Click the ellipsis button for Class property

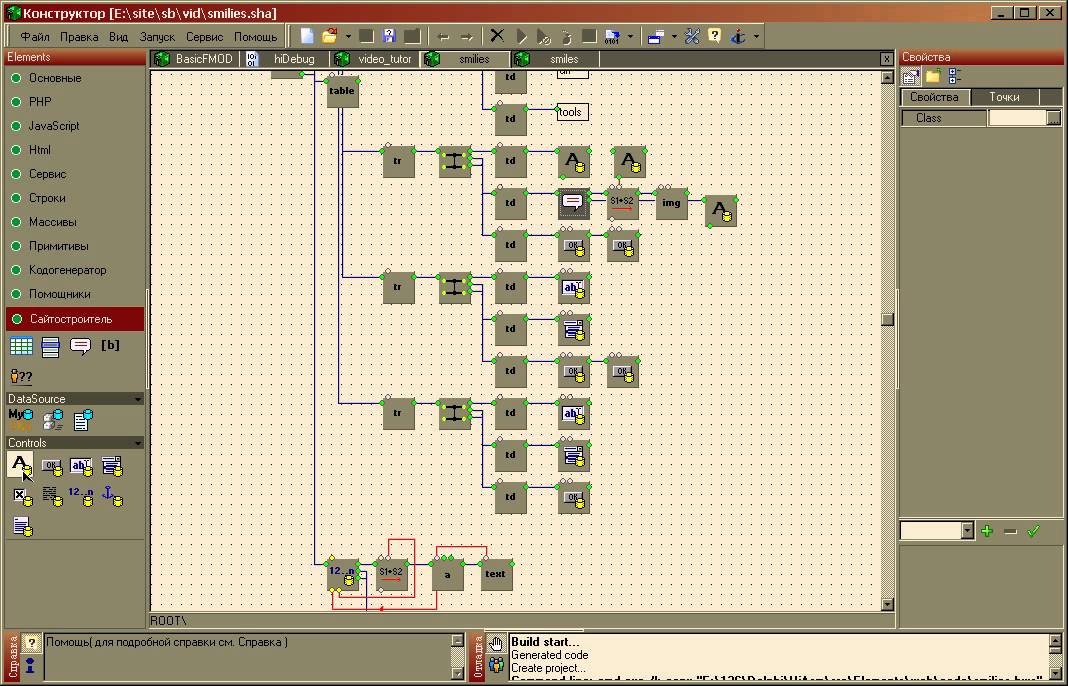[x=1053, y=118]
